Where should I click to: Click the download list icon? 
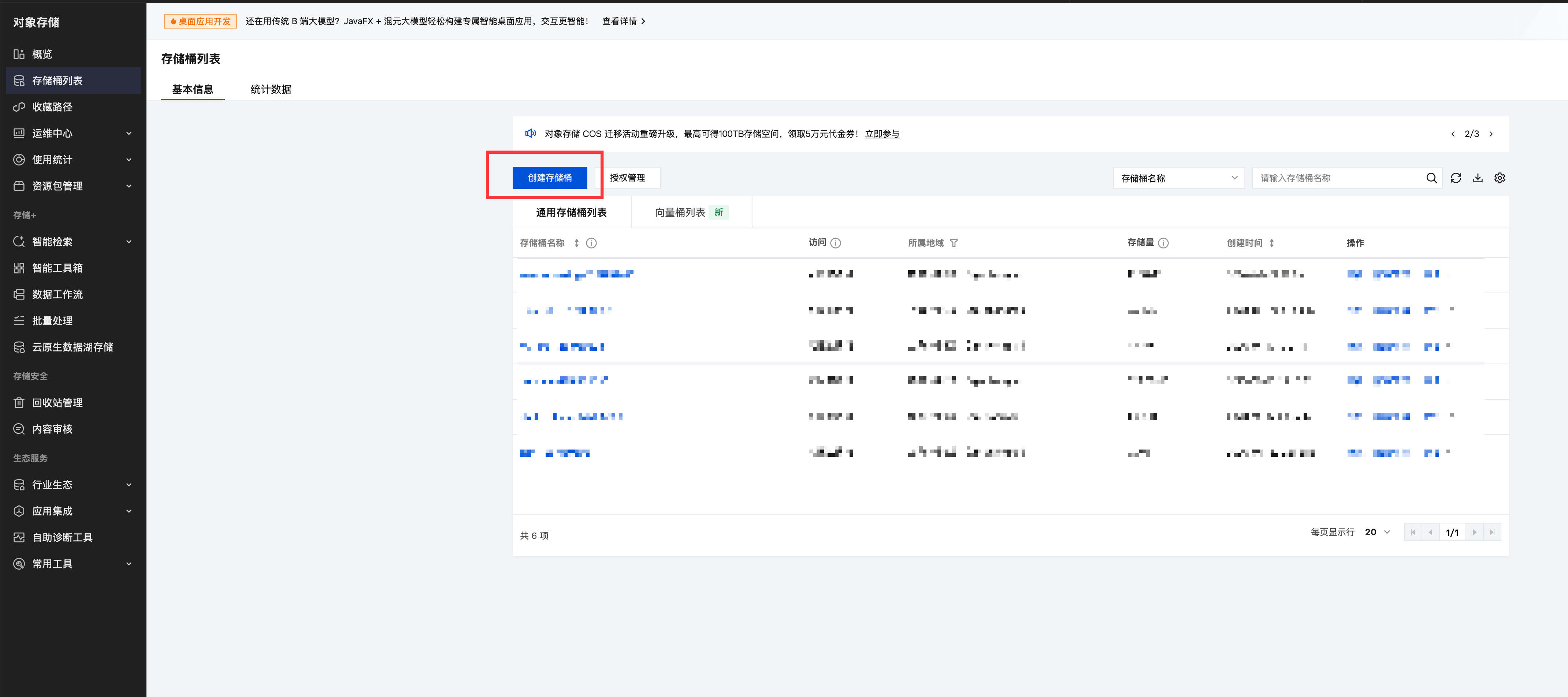point(1477,178)
